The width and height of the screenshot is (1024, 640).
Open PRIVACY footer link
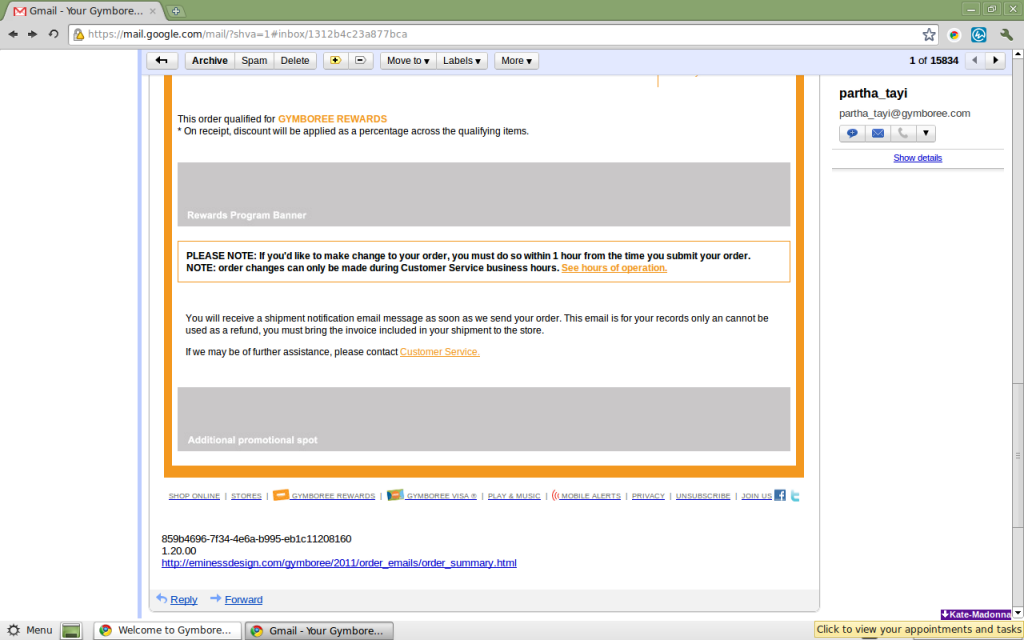(x=648, y=496)
